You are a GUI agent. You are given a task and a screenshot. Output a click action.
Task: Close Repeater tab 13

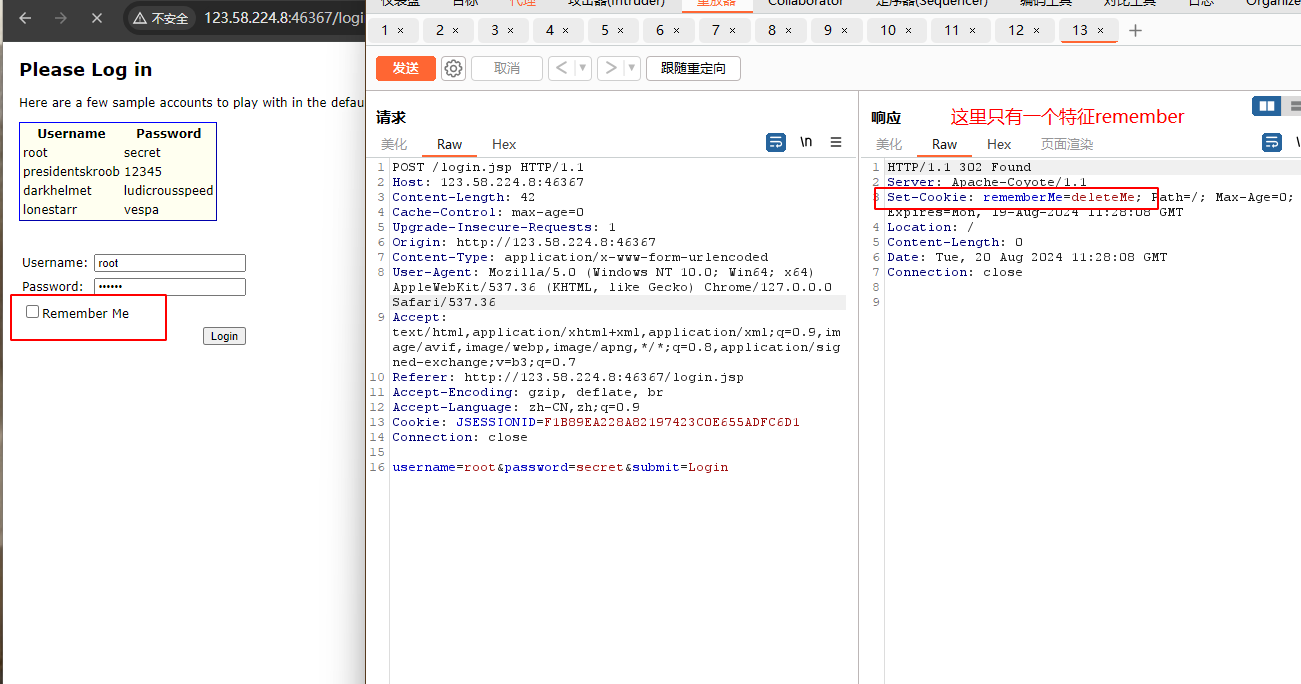coord(1101,31)
